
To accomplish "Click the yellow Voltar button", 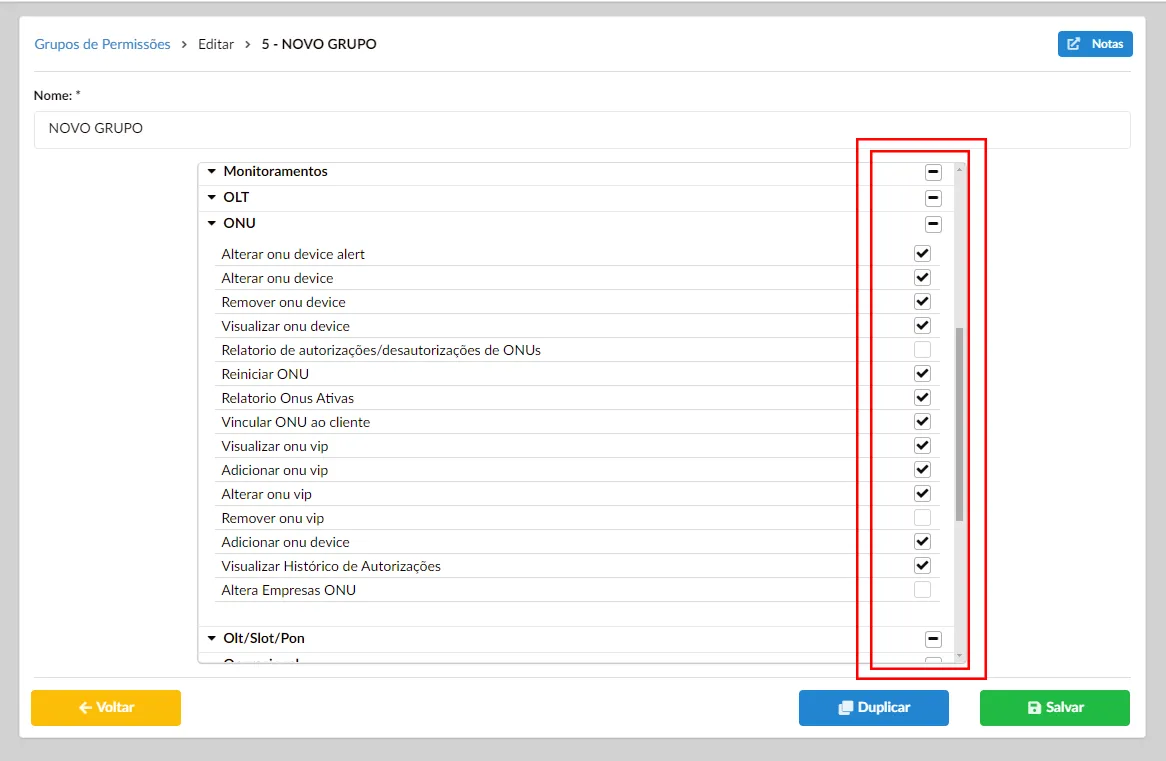I will point(106,707).
